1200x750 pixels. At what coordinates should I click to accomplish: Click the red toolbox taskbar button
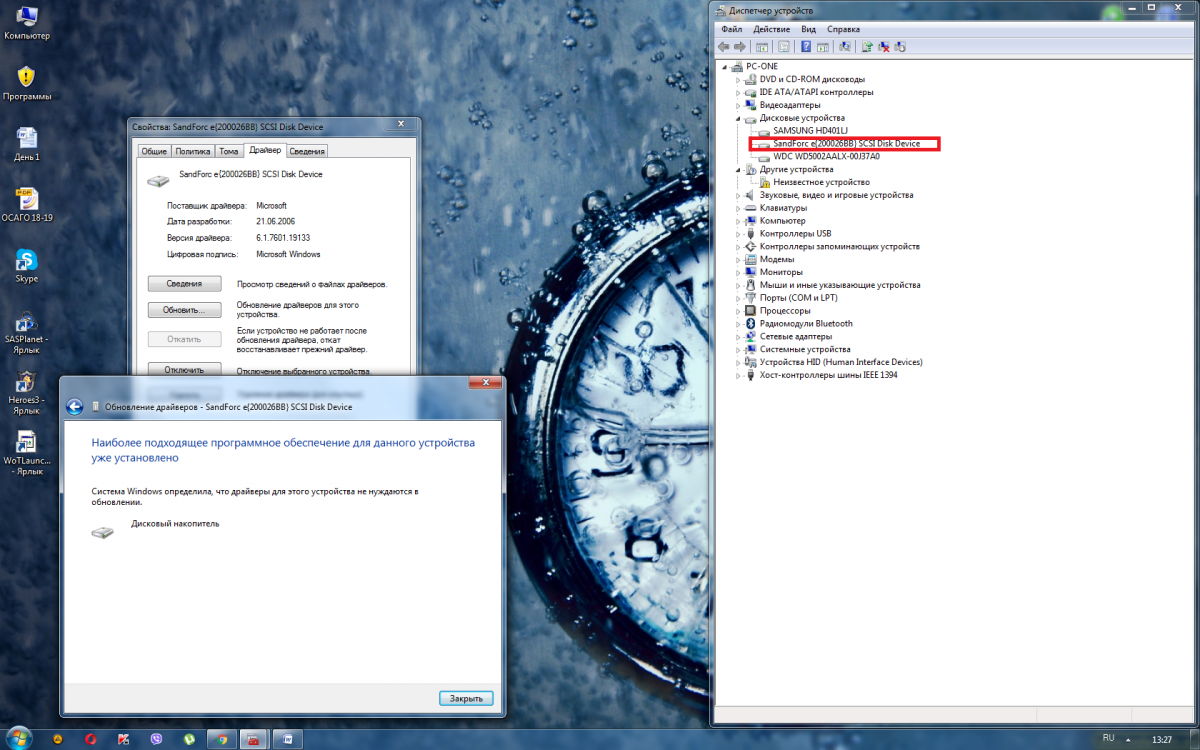[x=254, y=740]
